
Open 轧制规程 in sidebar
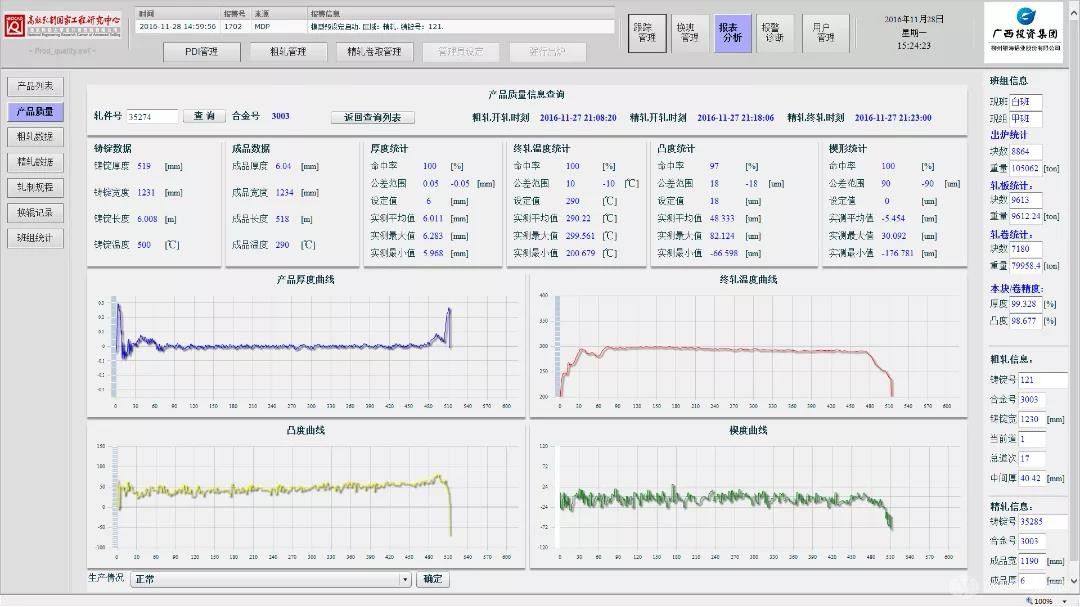click(36, 187)
